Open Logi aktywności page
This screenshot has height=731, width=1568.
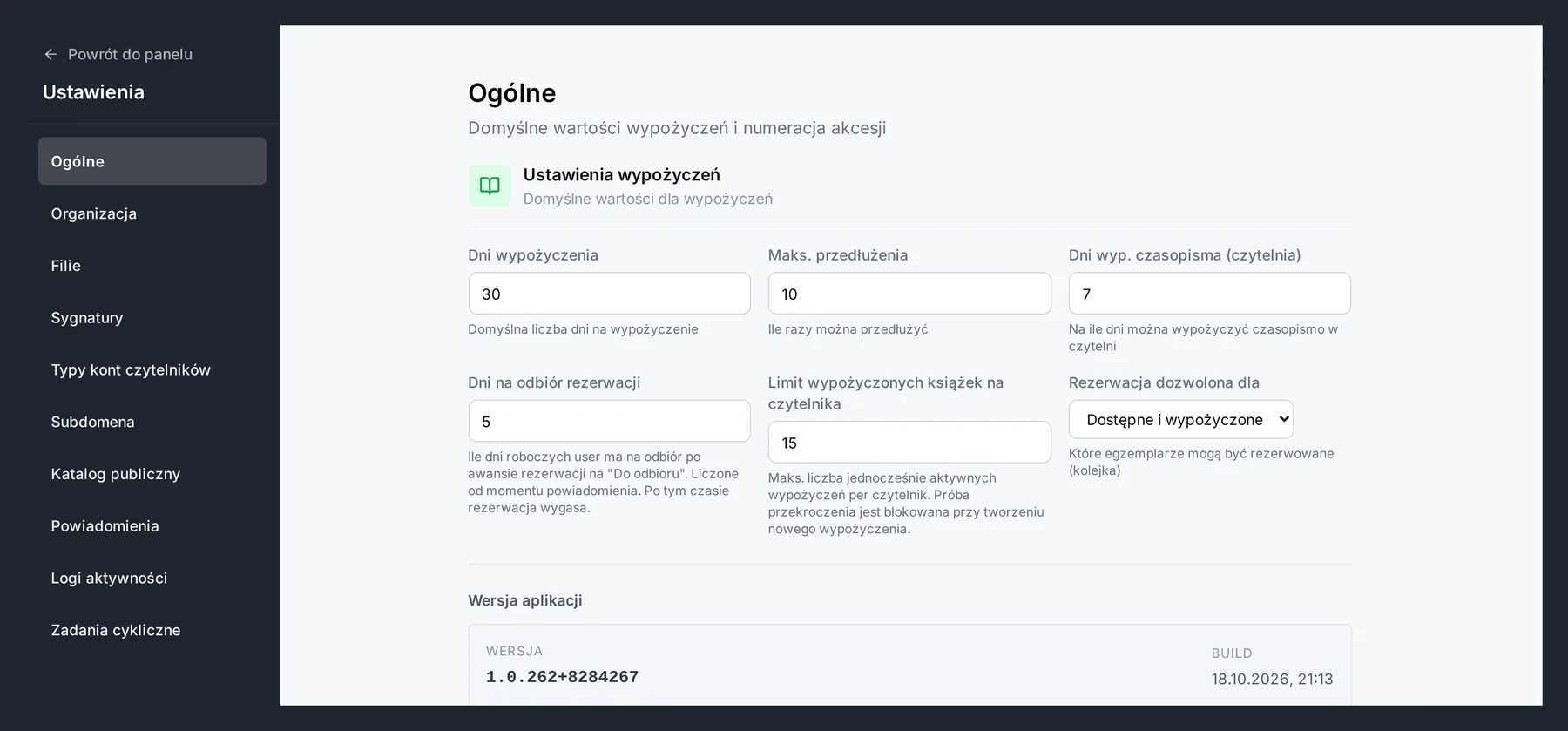click(152, 578)
